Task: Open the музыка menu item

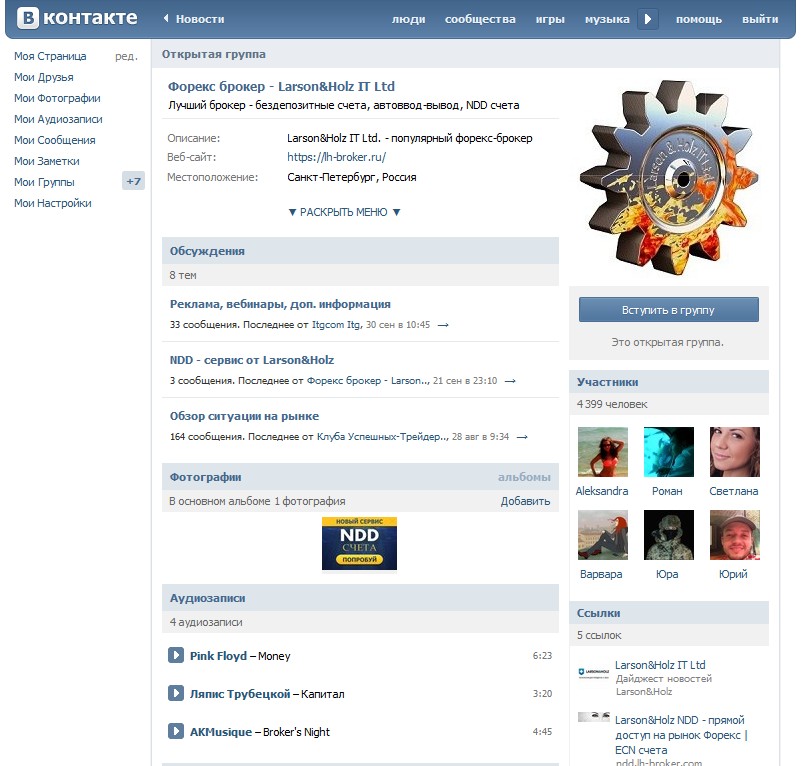Action: point(607,20)
